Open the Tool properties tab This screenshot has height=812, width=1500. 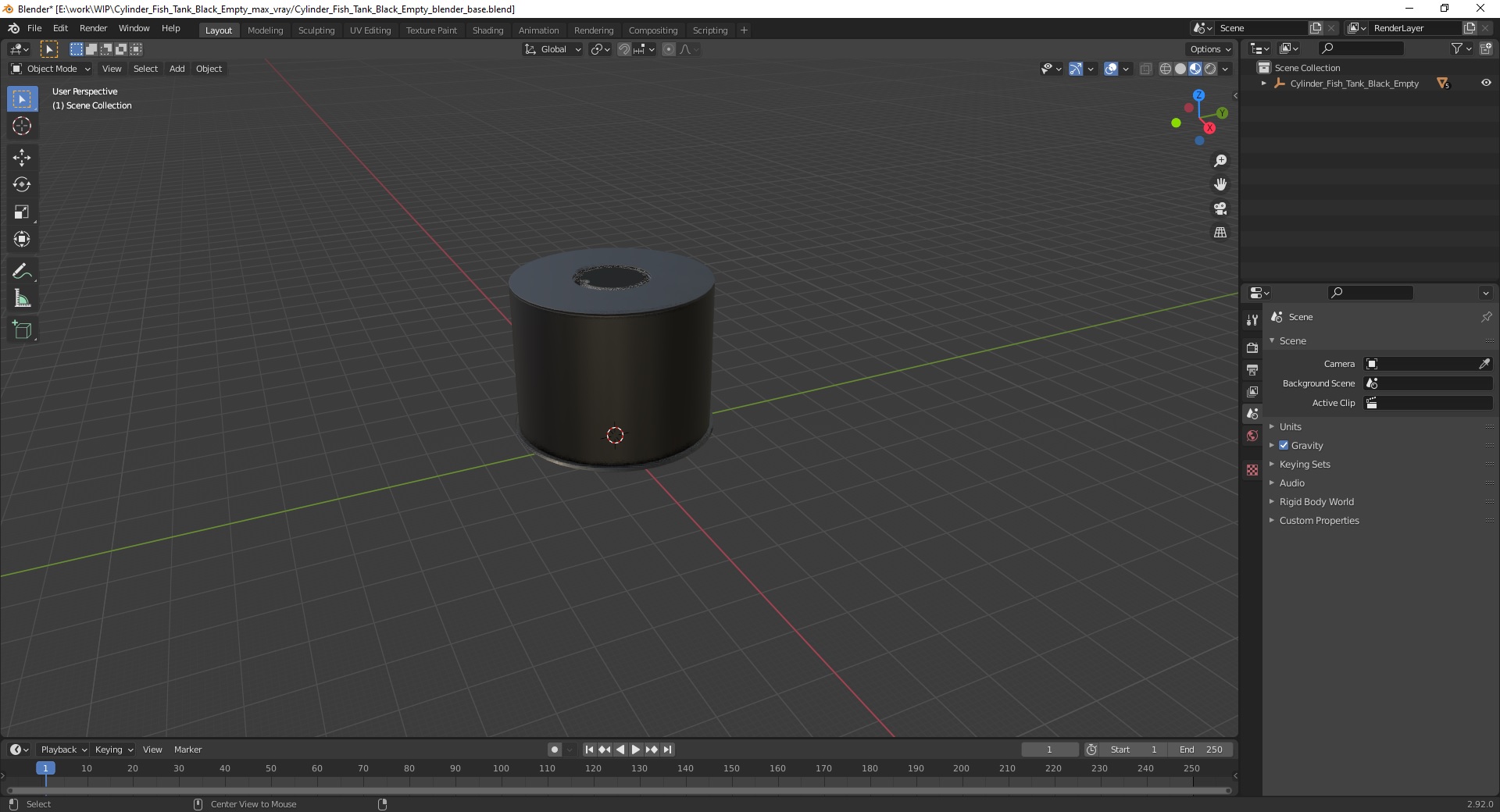click(x=1252, y=320)
